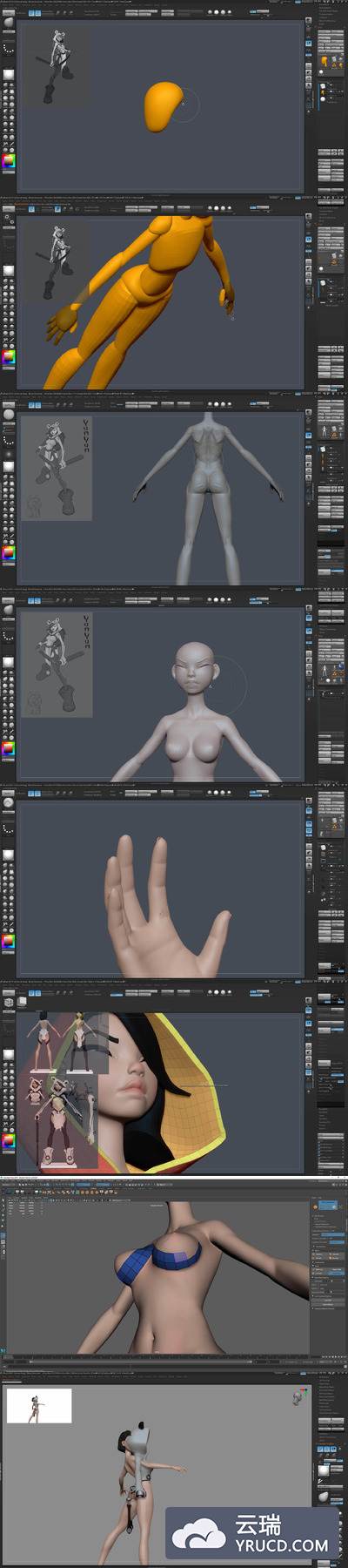Click the reference sheet beside the back-view body
This screenshot has height=1568, width=348.
click(57, 469)
